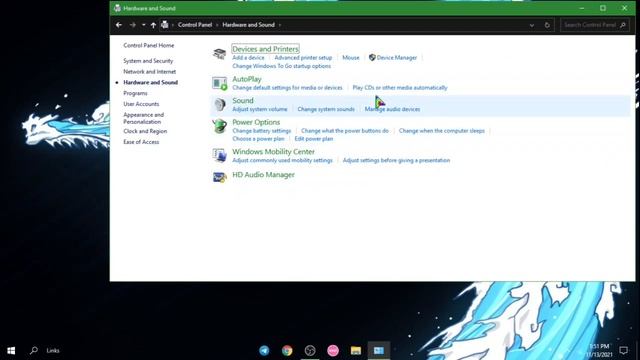Viewport: 640px width, 360px height.
Task: Click Adjust system volume
Action: (260, 109)
